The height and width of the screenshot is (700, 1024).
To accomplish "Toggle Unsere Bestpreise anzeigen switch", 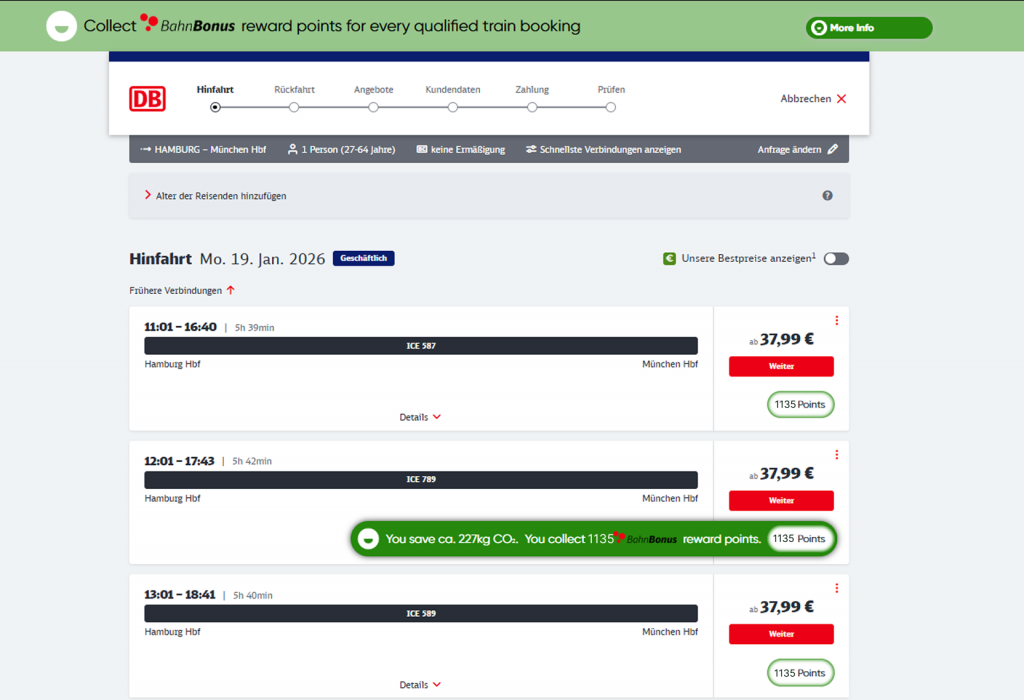I will pos(836,259).
